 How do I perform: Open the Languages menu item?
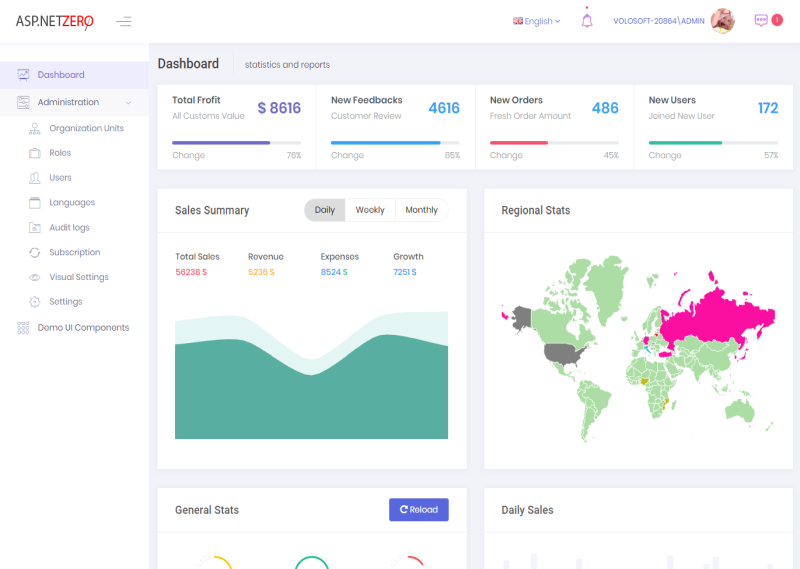(x=72, y=203)
